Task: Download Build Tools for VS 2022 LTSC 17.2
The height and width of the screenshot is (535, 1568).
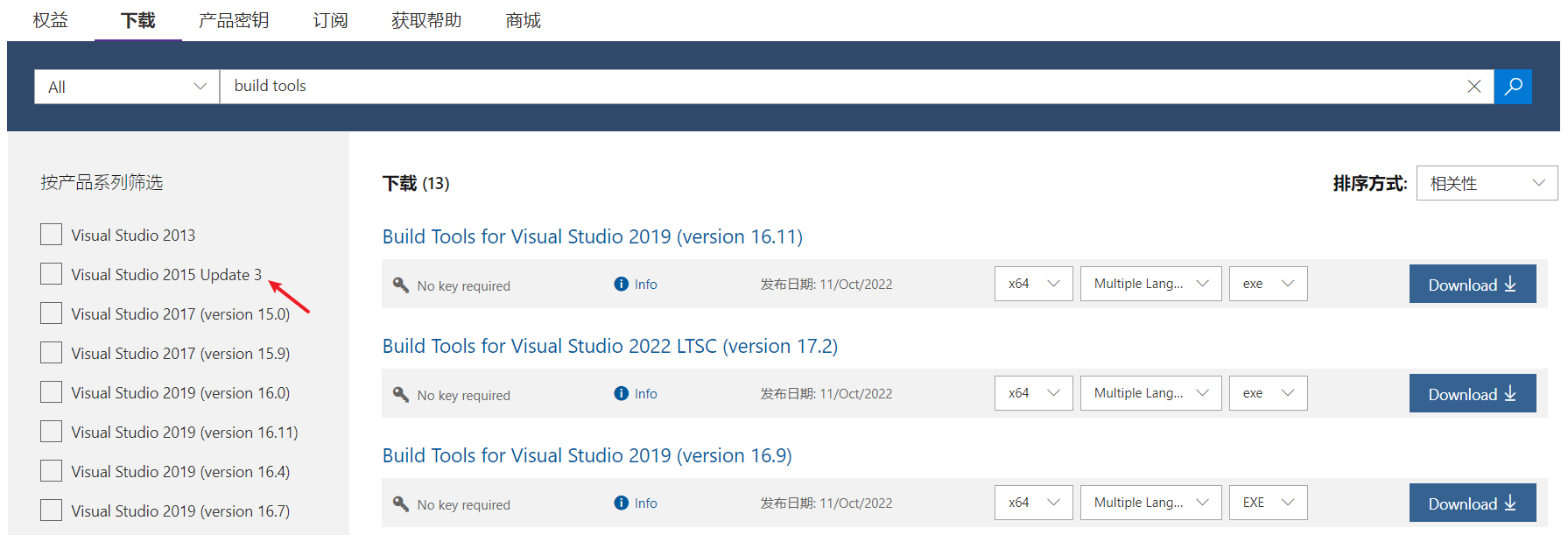Action: click(1473, 393)
